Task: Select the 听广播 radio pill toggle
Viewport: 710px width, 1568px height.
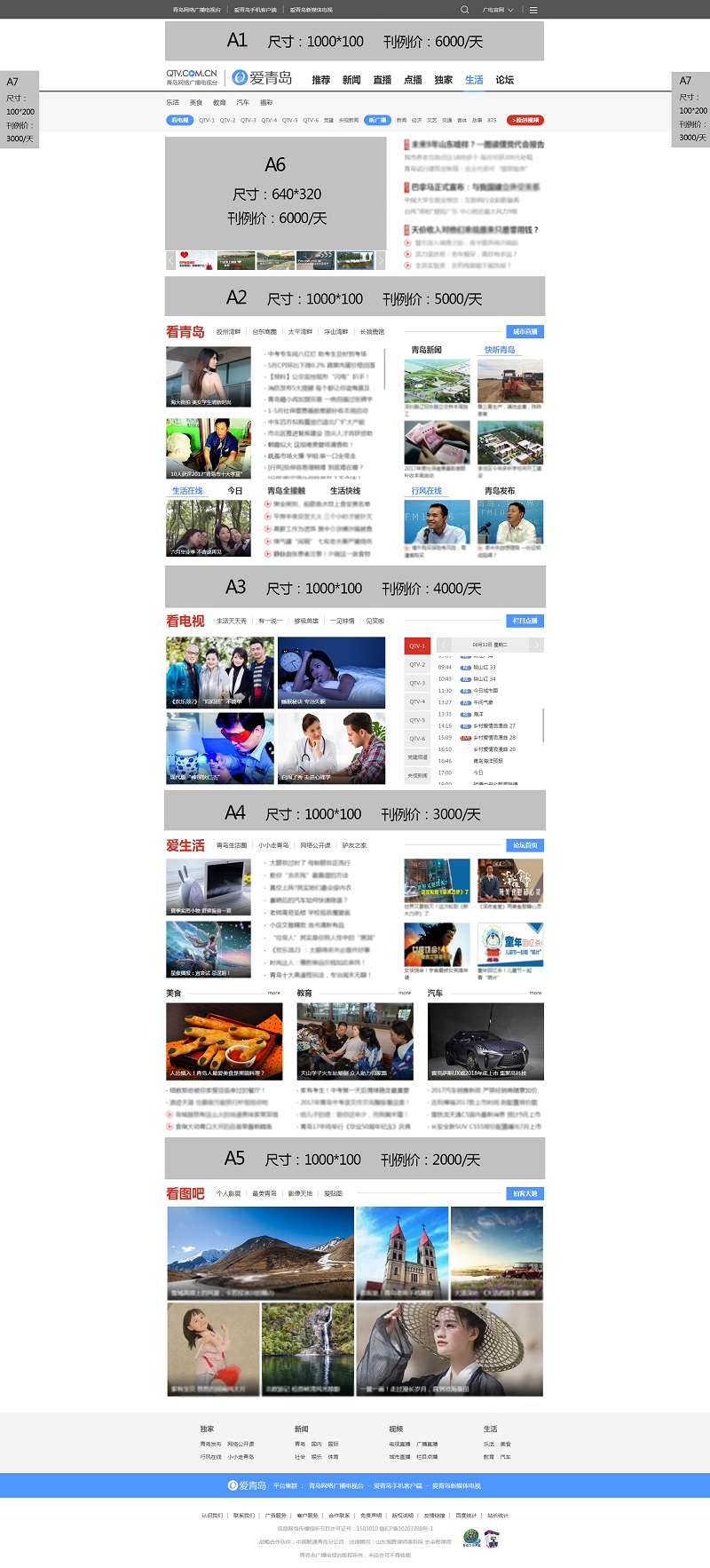Action: click(377, 120)
